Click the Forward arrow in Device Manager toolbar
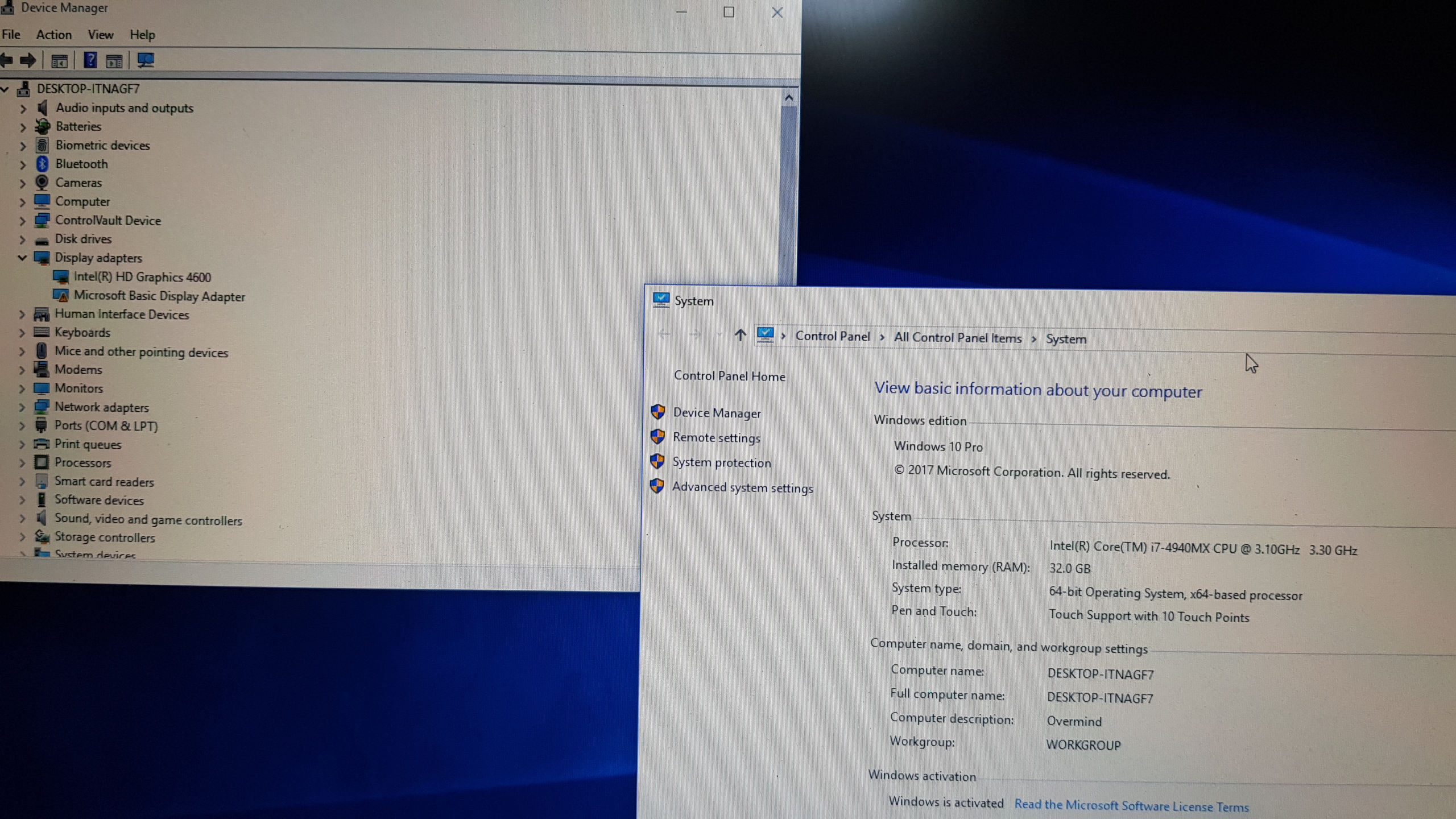1456x819 pixels. pos(28,60)
